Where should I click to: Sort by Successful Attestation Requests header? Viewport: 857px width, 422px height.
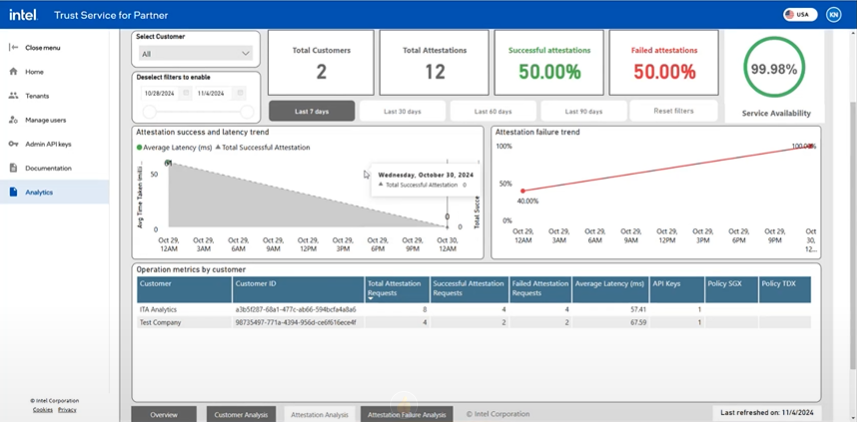469,289
